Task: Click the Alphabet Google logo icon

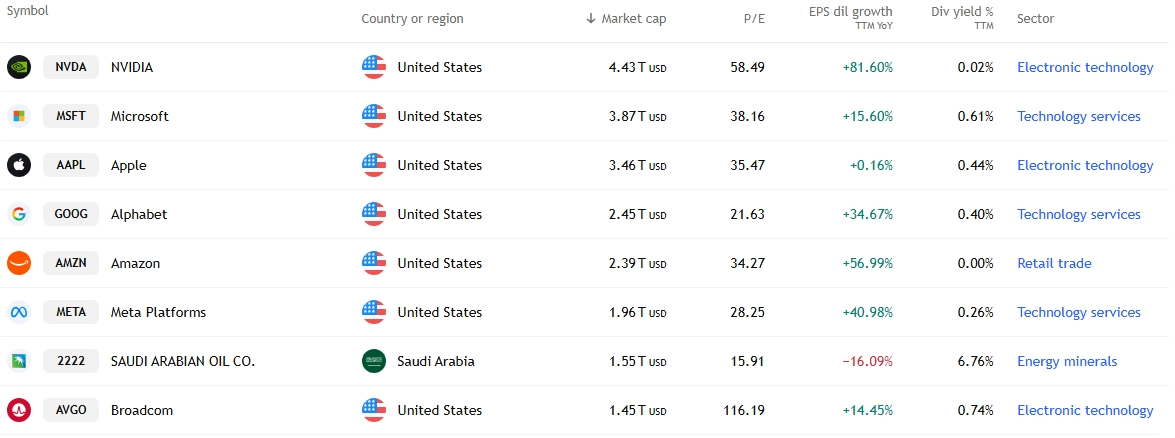Action: tap(19, 214)
